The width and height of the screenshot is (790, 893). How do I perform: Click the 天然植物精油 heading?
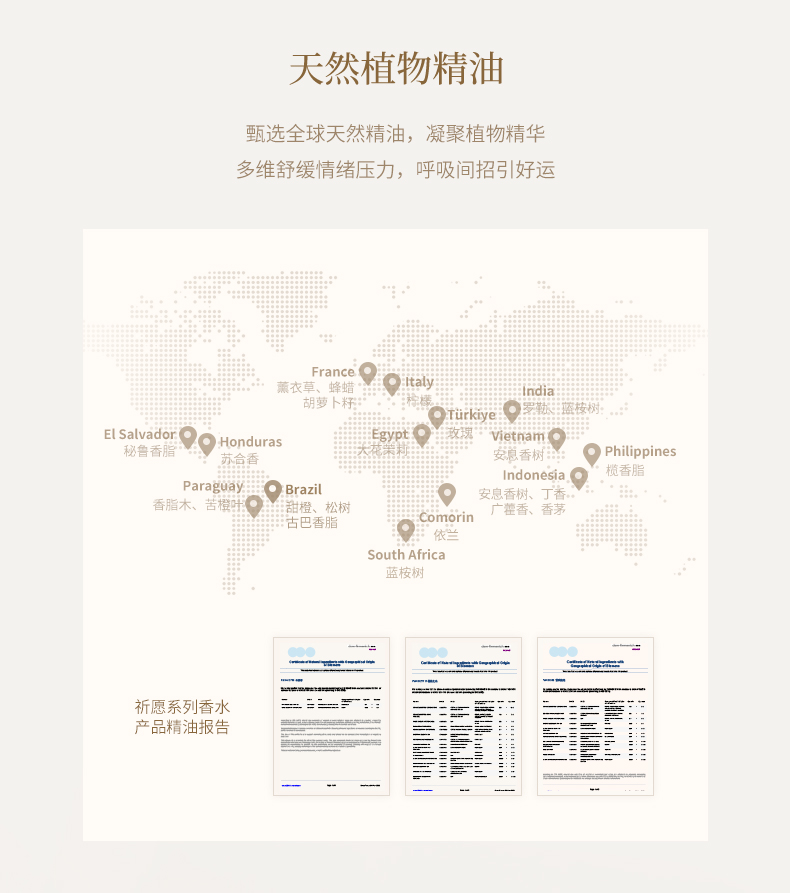[x=396, y=69]
